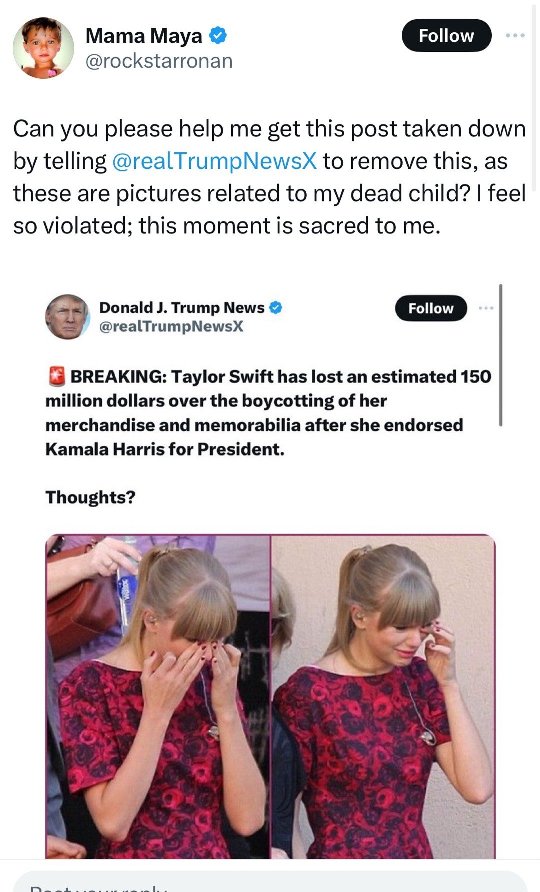Open more options for Mama Maya's post
The height and width of the screenshot is (892, 540).
(515, 35)
